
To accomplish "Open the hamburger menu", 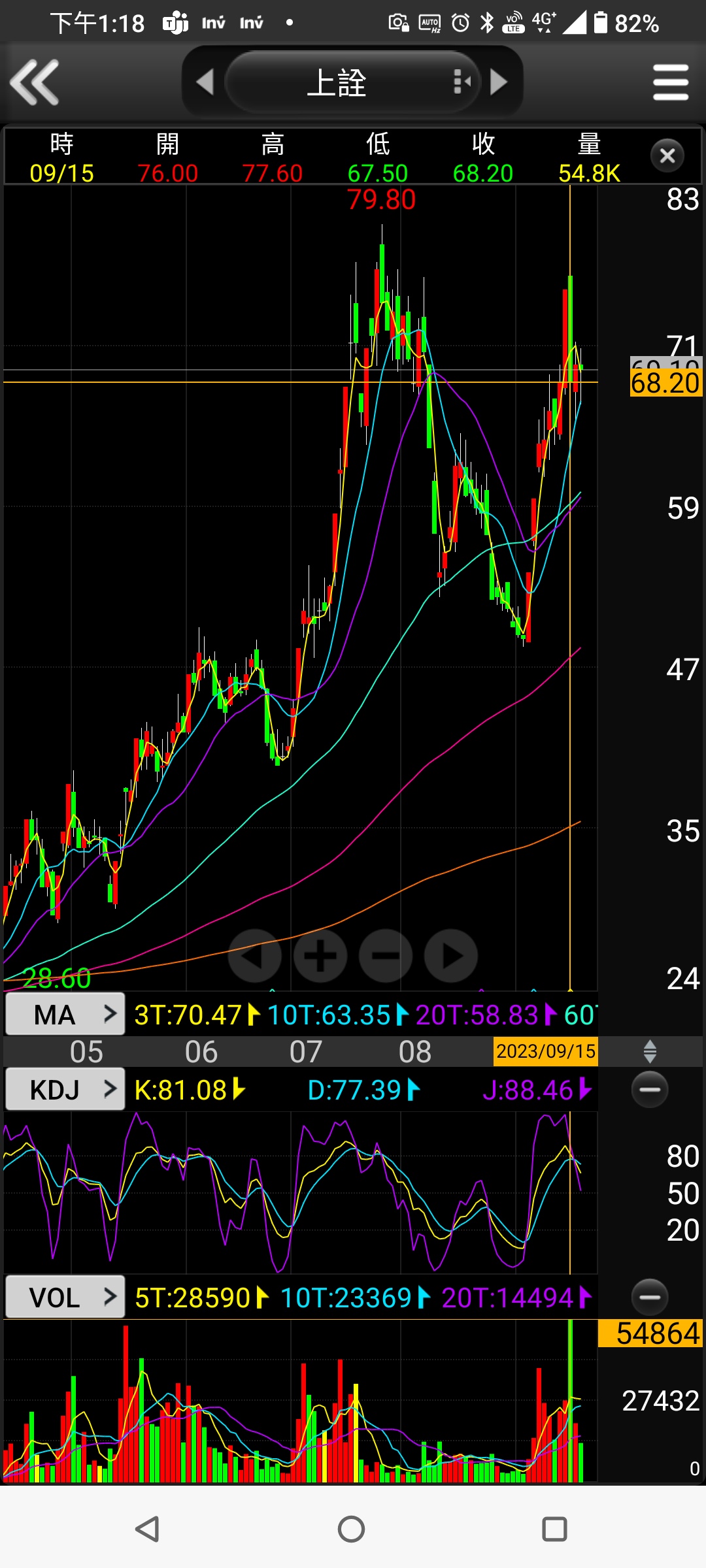I will click(x=670, y=82).
